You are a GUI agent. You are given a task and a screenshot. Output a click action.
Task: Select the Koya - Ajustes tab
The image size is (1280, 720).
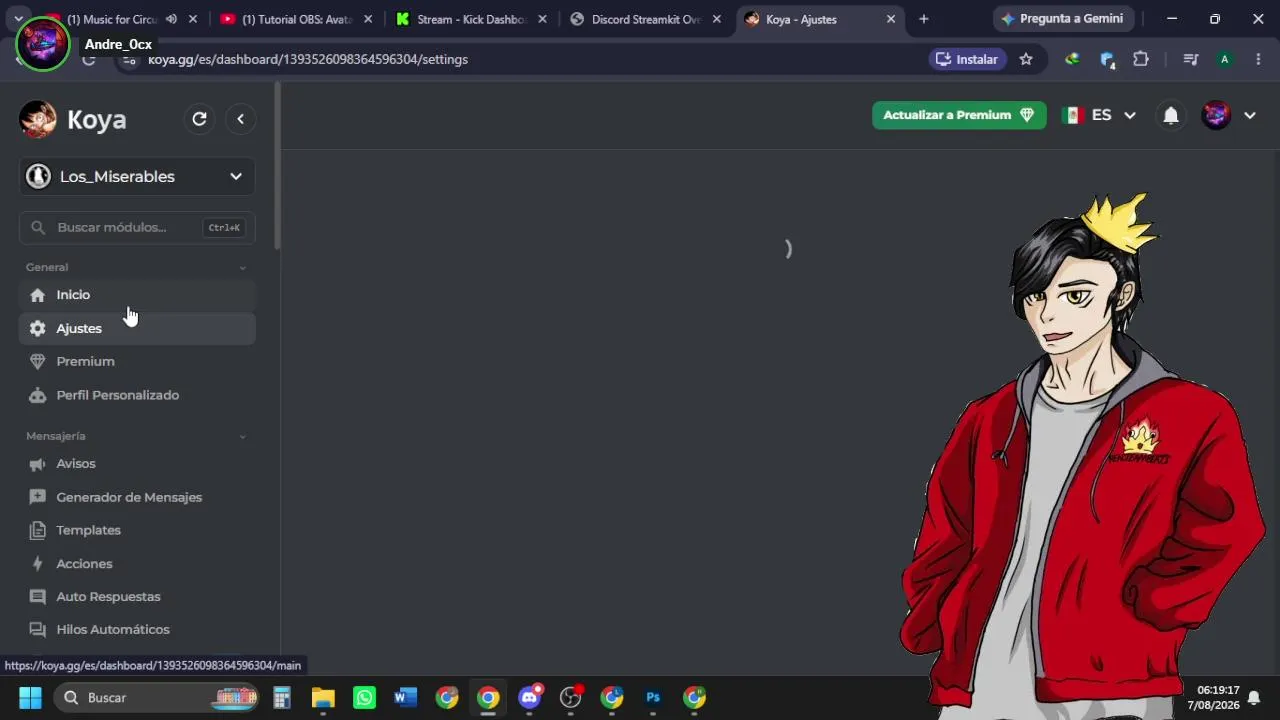(820, 19)
